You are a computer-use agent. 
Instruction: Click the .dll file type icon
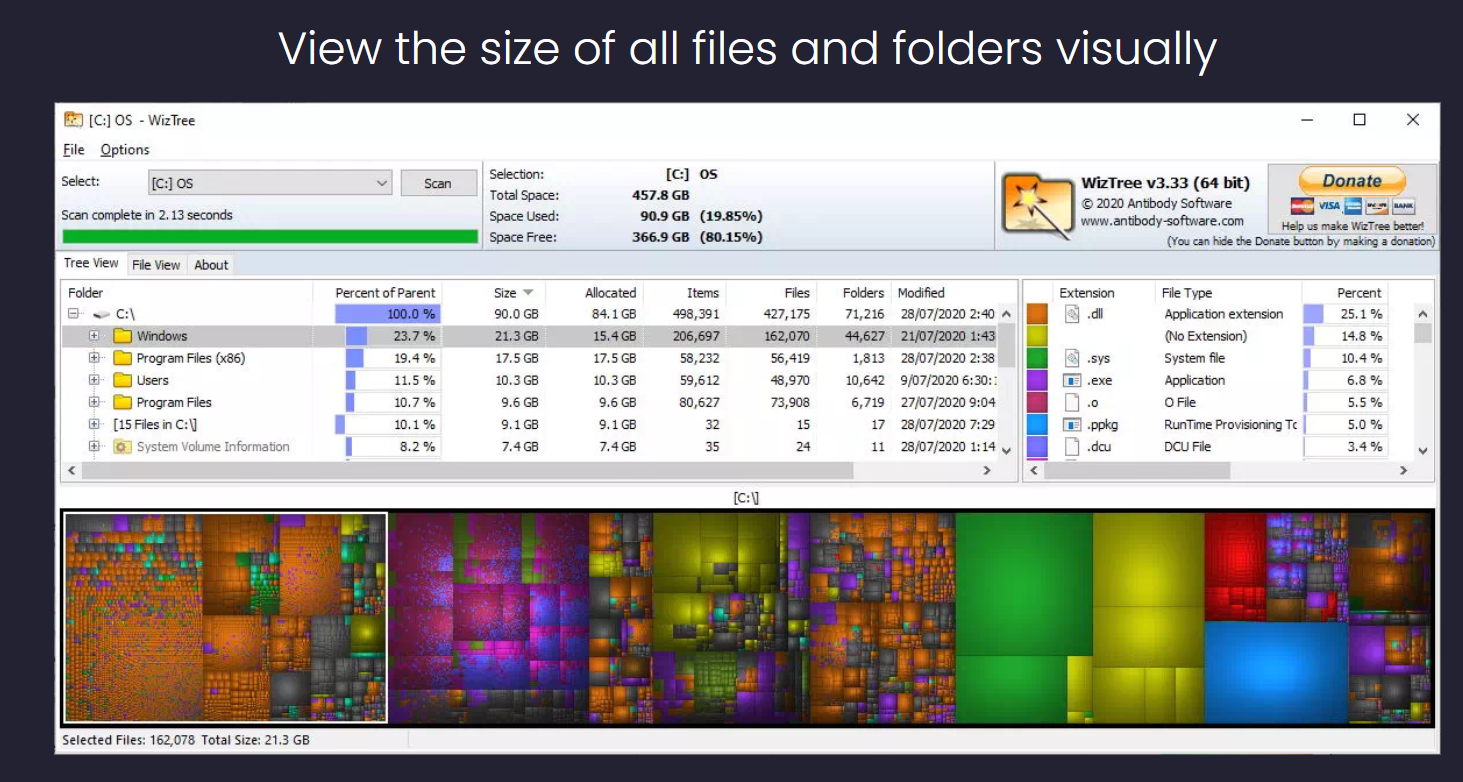(x=1072, y=314)
